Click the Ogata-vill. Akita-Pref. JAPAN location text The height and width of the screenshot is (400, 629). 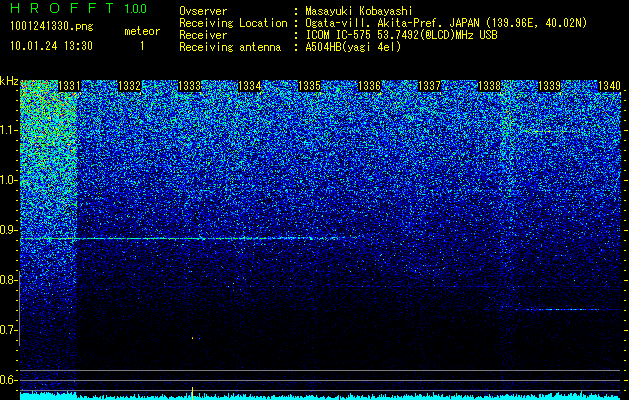(446, 23)
